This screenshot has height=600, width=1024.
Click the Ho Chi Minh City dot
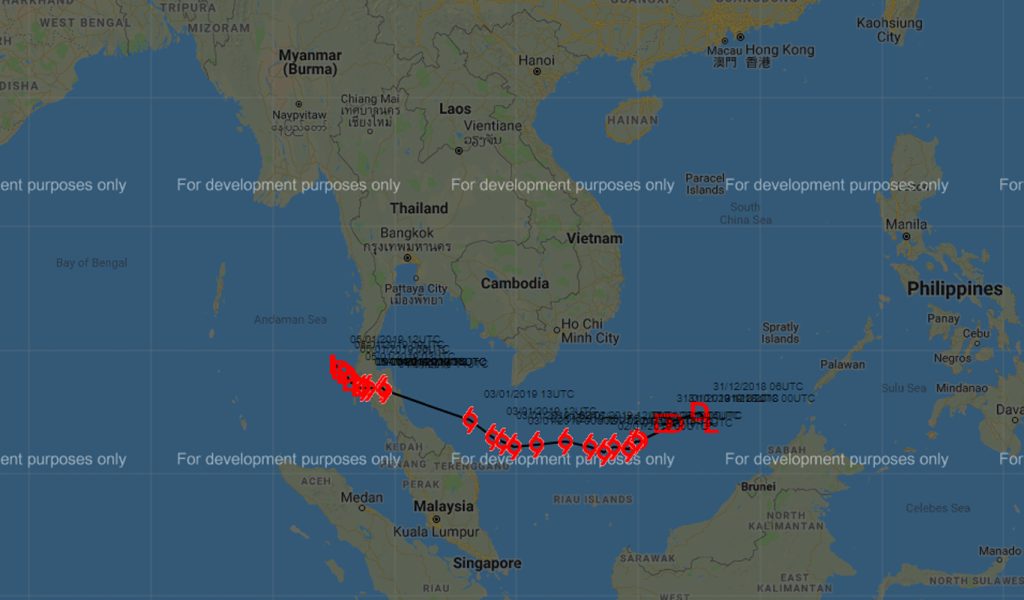point(556,330)
